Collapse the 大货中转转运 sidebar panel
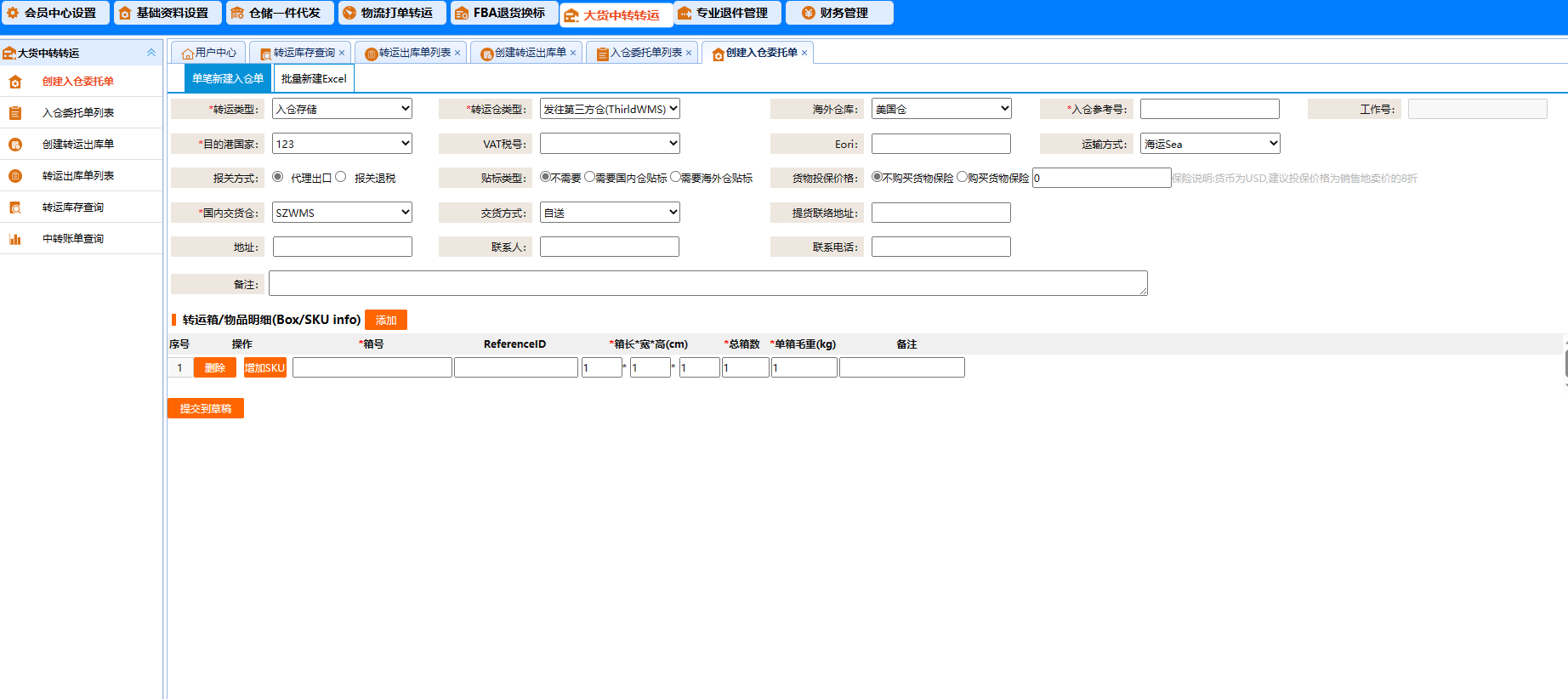1568x699 pixels. coord(151,53)
